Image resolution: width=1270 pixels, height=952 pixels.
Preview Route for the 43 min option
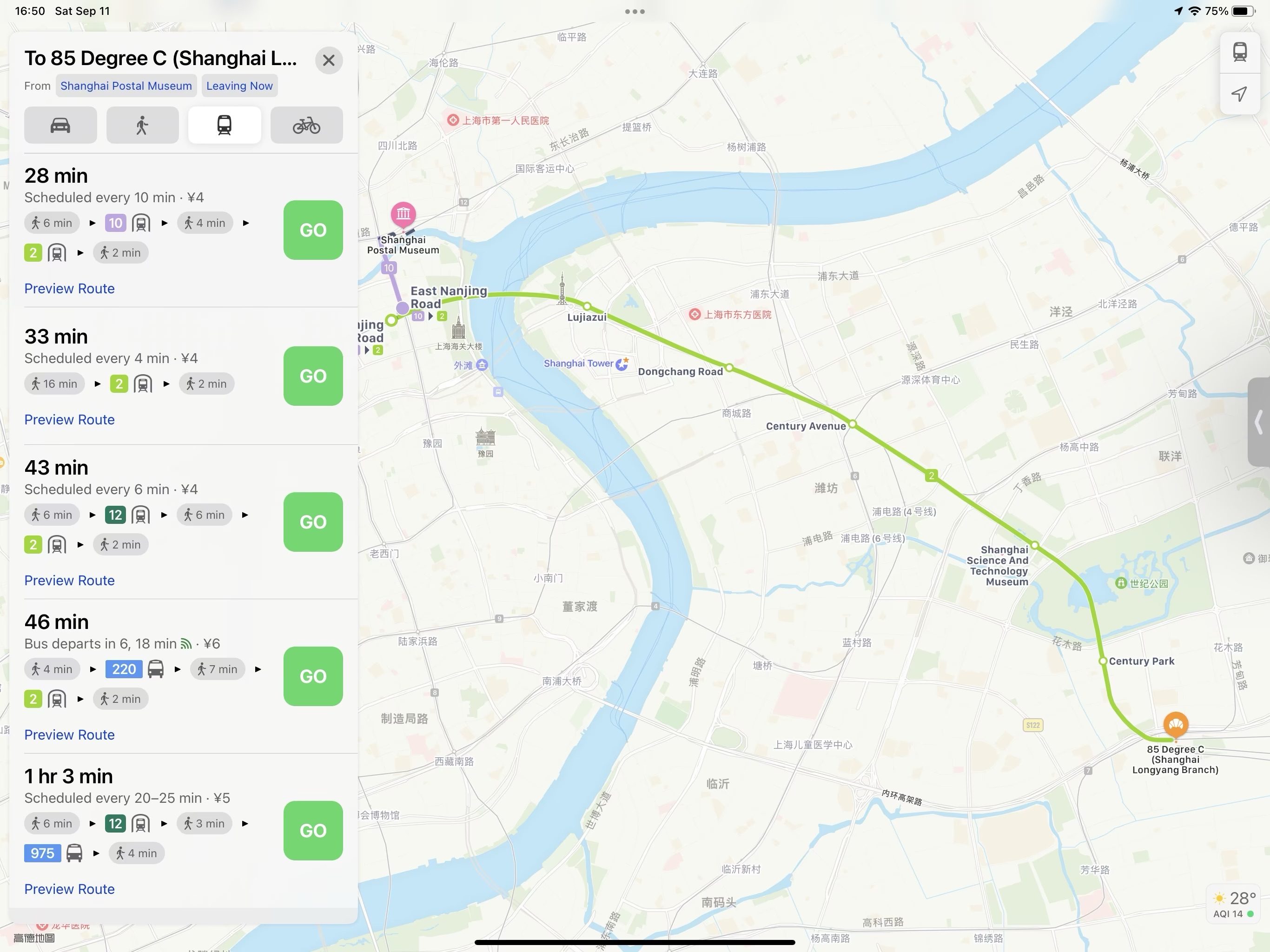pos(69,581)
